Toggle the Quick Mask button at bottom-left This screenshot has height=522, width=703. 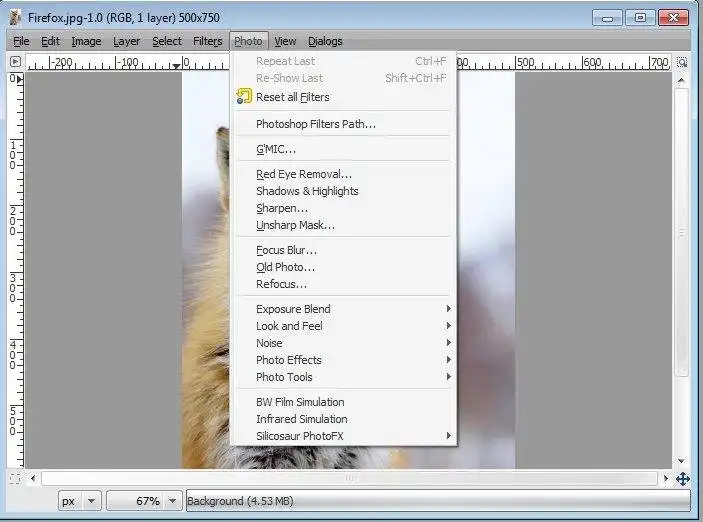click(x=15, y=479)
